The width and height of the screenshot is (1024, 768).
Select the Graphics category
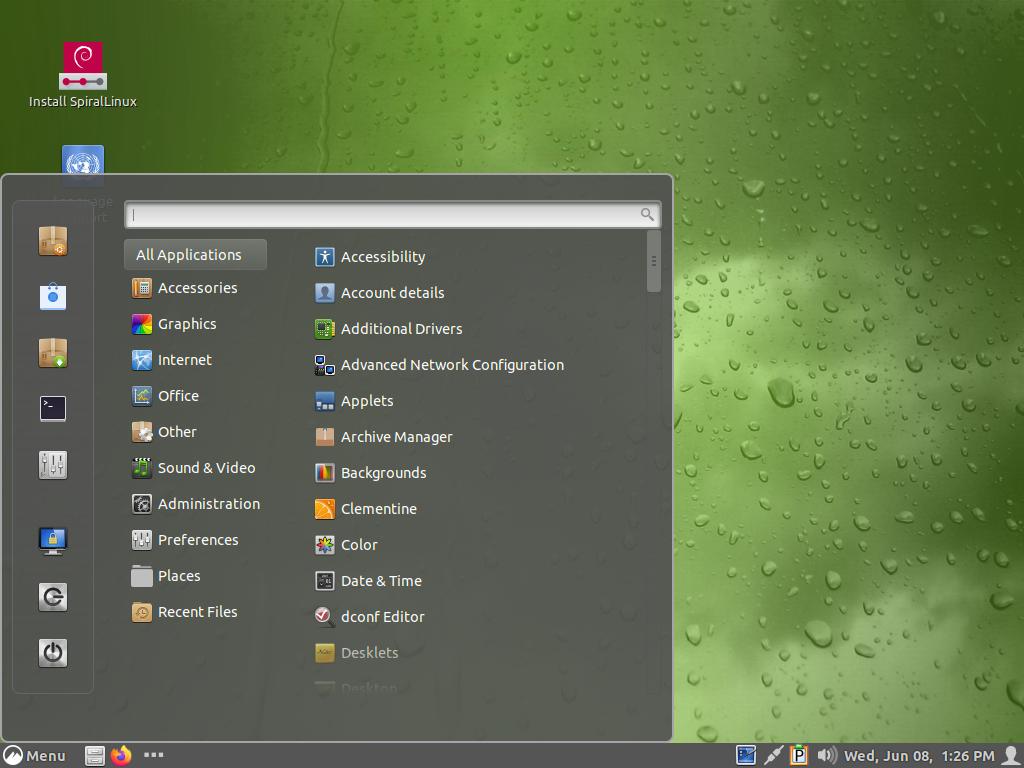pos(174,324)
